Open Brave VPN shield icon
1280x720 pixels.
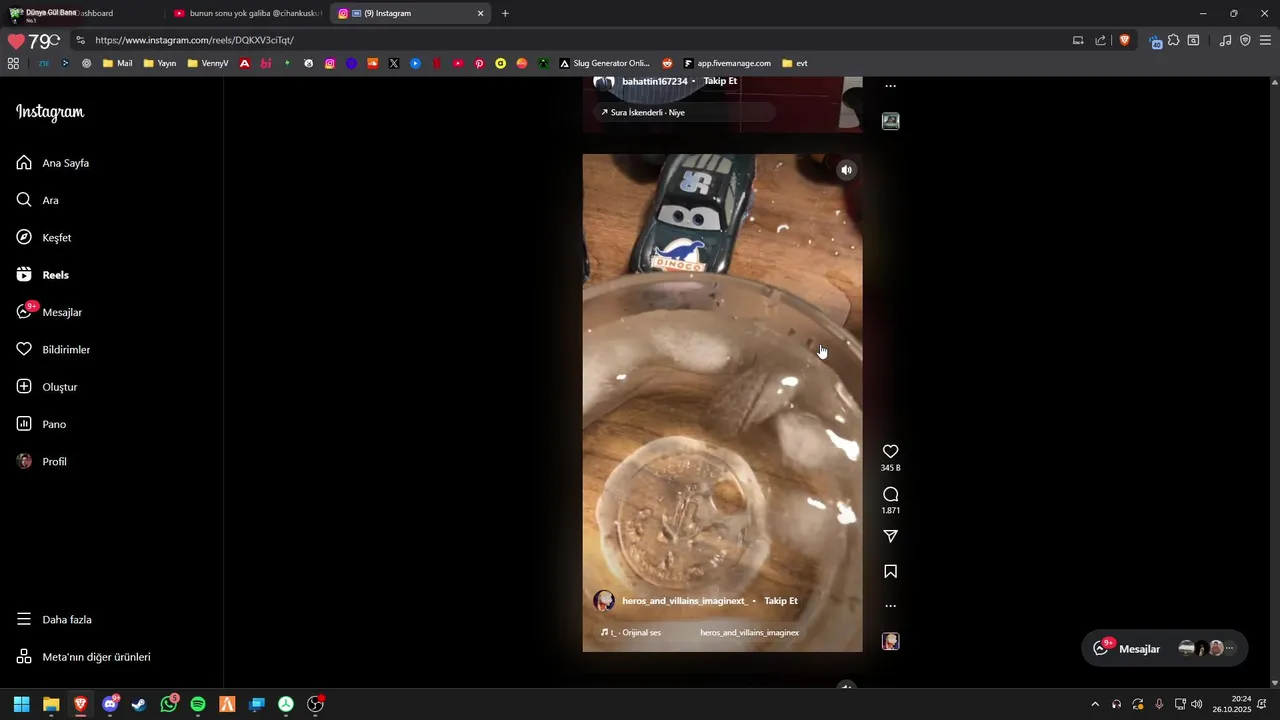pos(1245,40)
